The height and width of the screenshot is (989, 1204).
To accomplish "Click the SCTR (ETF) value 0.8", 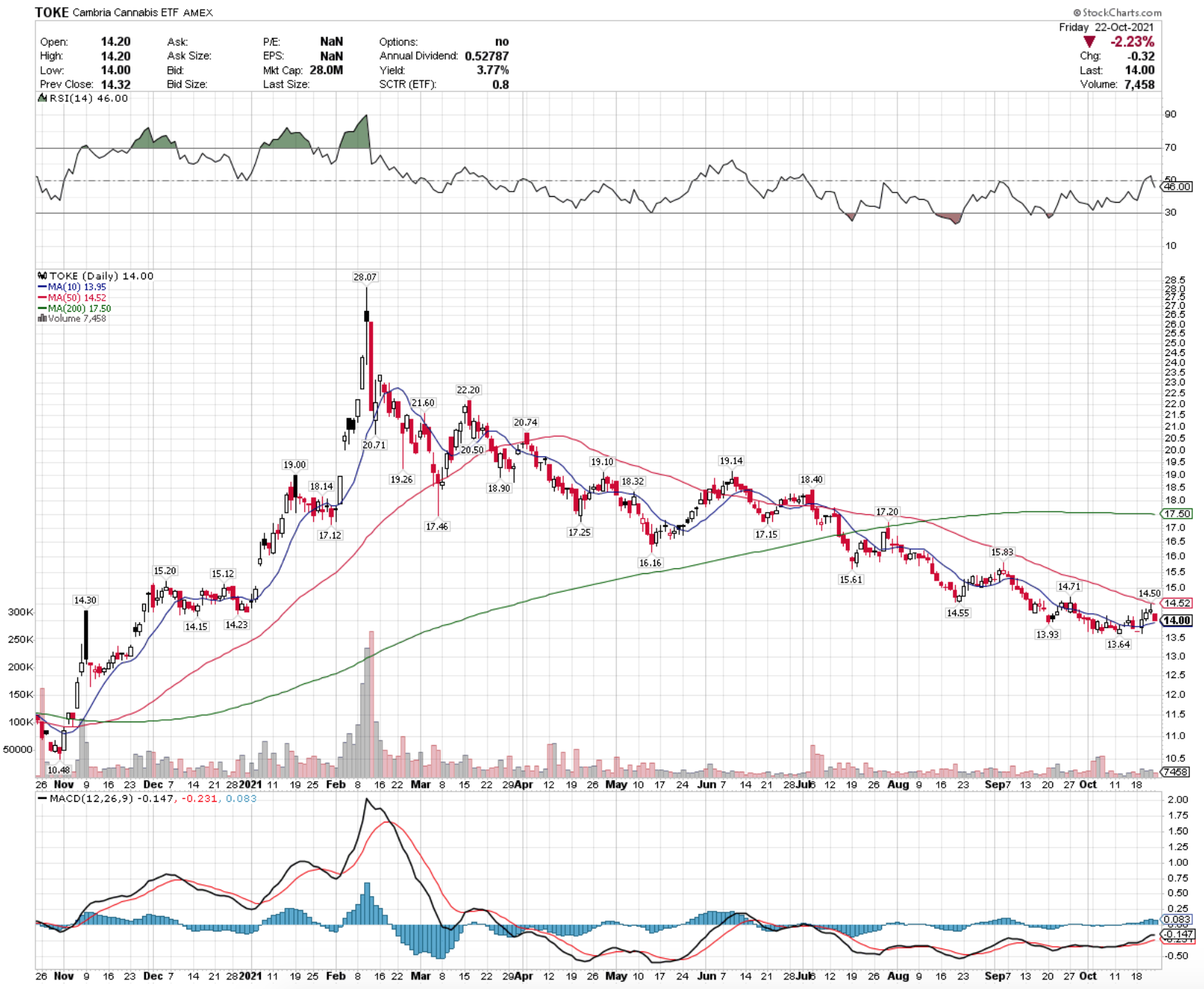I will [x=501, y=84].
